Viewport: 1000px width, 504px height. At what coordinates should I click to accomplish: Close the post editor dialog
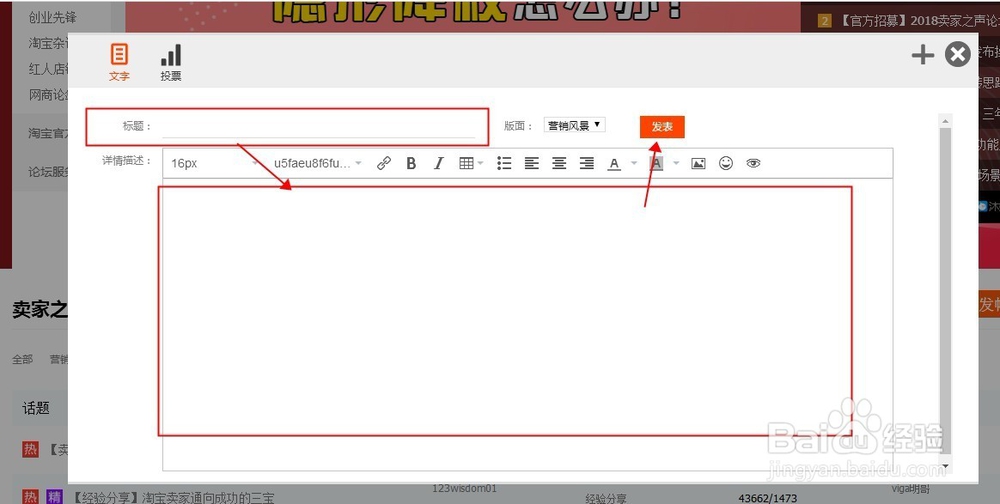[957, 55]
